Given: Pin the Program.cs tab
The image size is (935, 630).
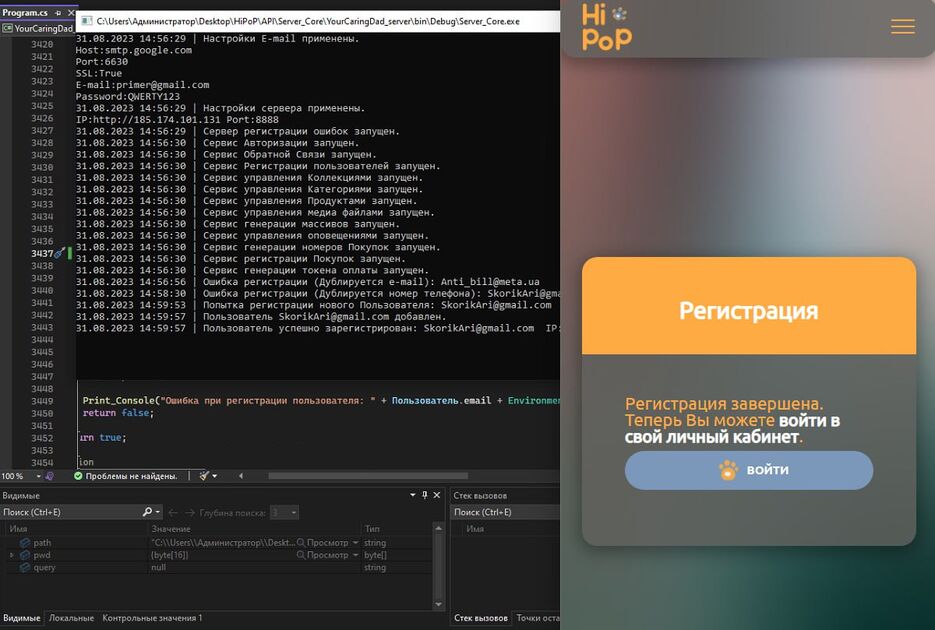Looking at the screenshot, I should [56, 12].
